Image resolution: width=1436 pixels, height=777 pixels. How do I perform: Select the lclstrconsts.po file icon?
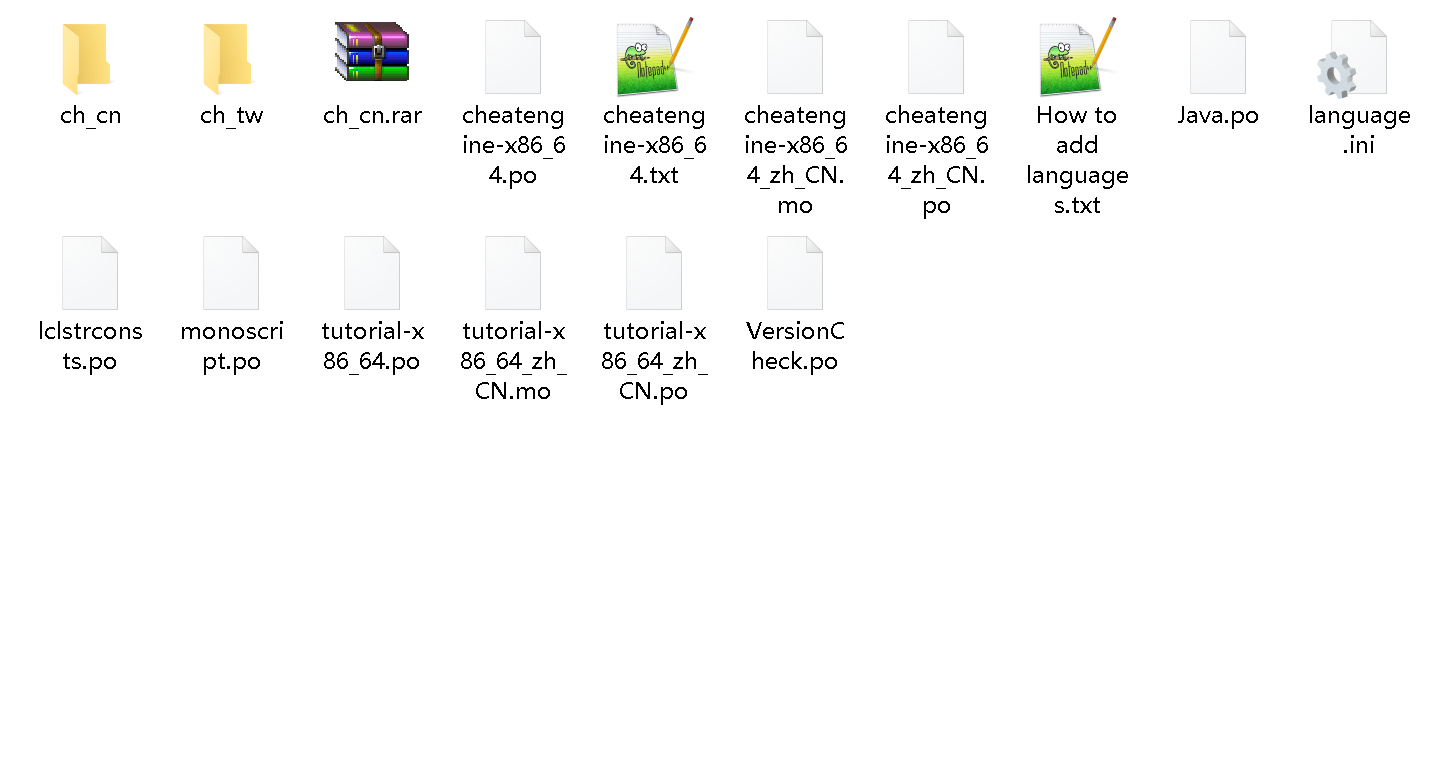[x=90, y=273]
